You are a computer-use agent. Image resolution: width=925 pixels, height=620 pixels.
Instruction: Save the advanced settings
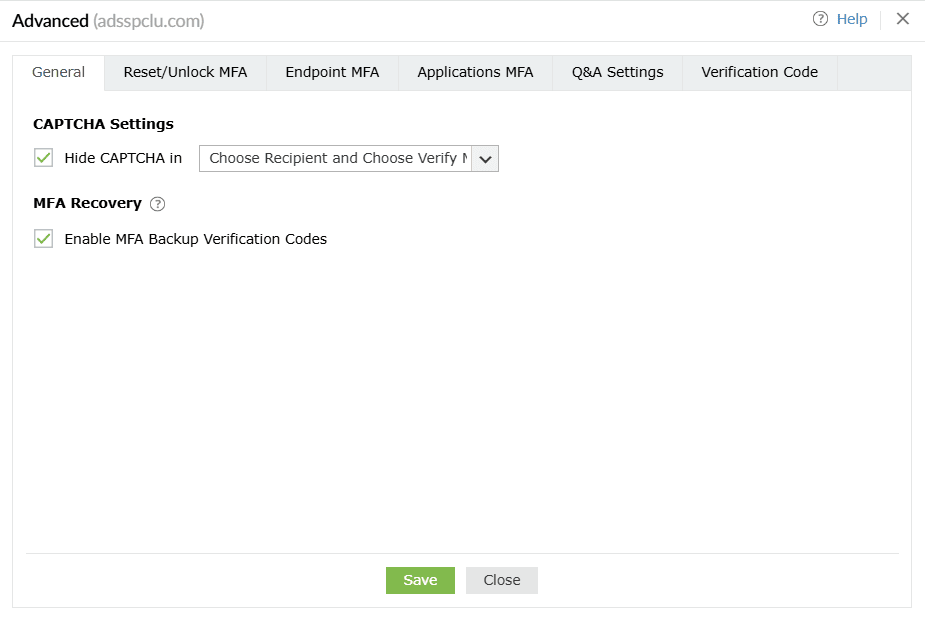point(420,580)
